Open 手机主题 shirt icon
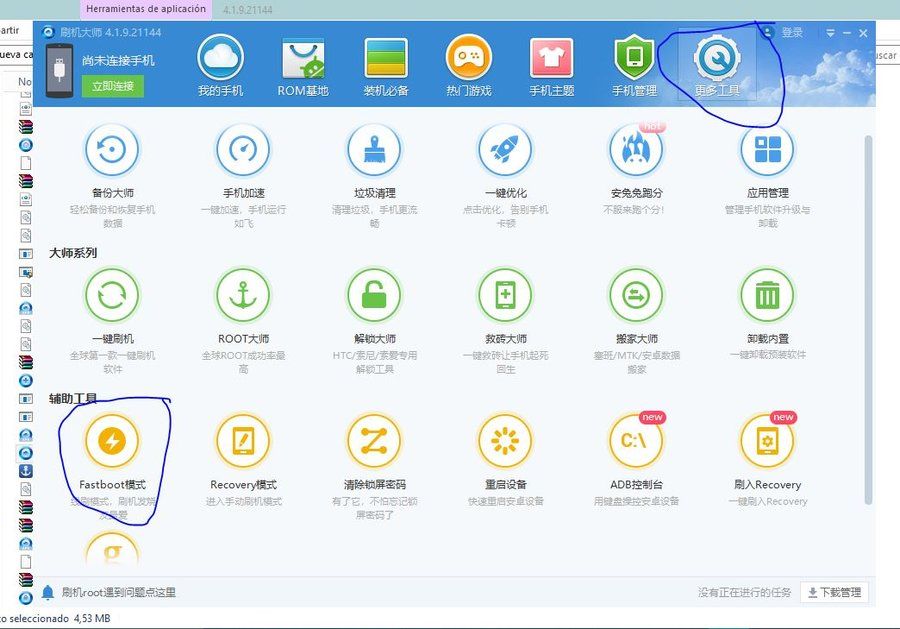Screen dimensions: 900x629 (x=552, y=57)
